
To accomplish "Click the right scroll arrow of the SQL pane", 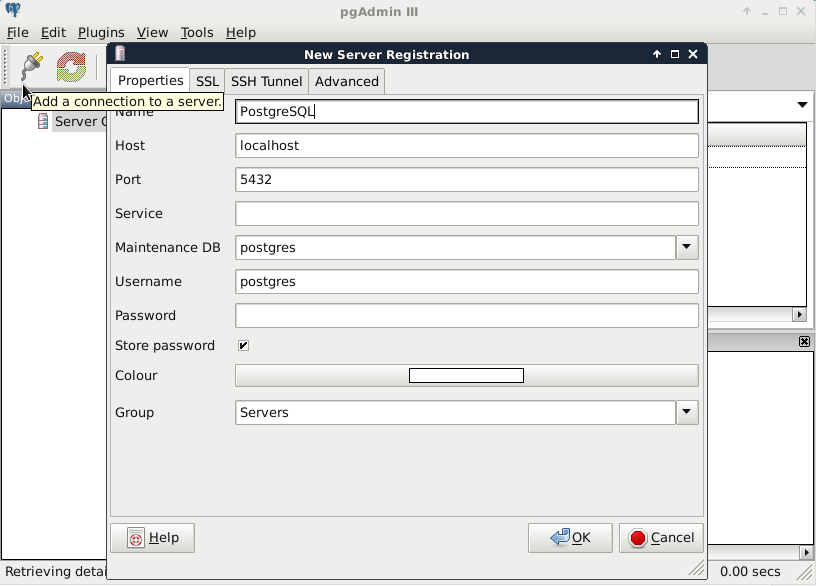I will pos(806,552).
